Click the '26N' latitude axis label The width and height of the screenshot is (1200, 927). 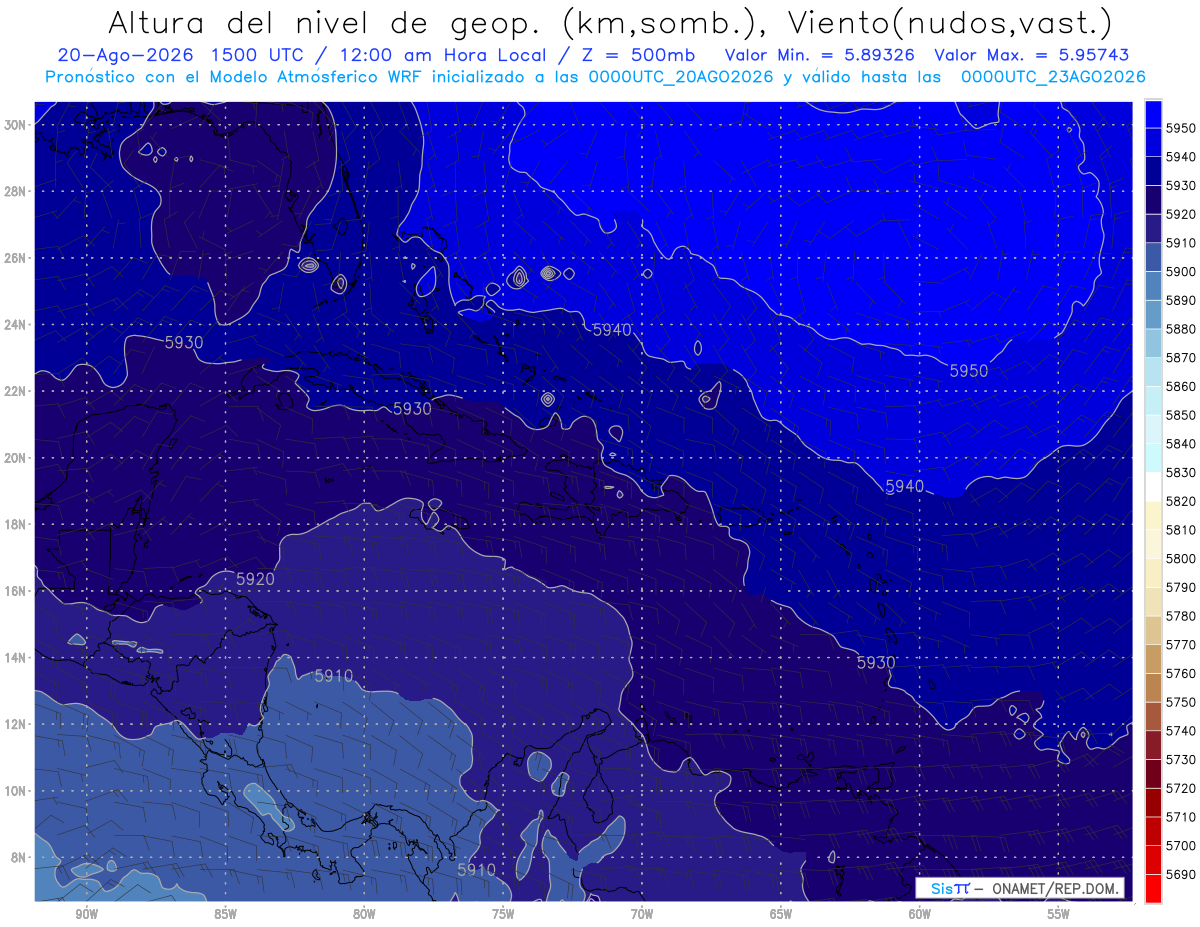pos(17,257)
